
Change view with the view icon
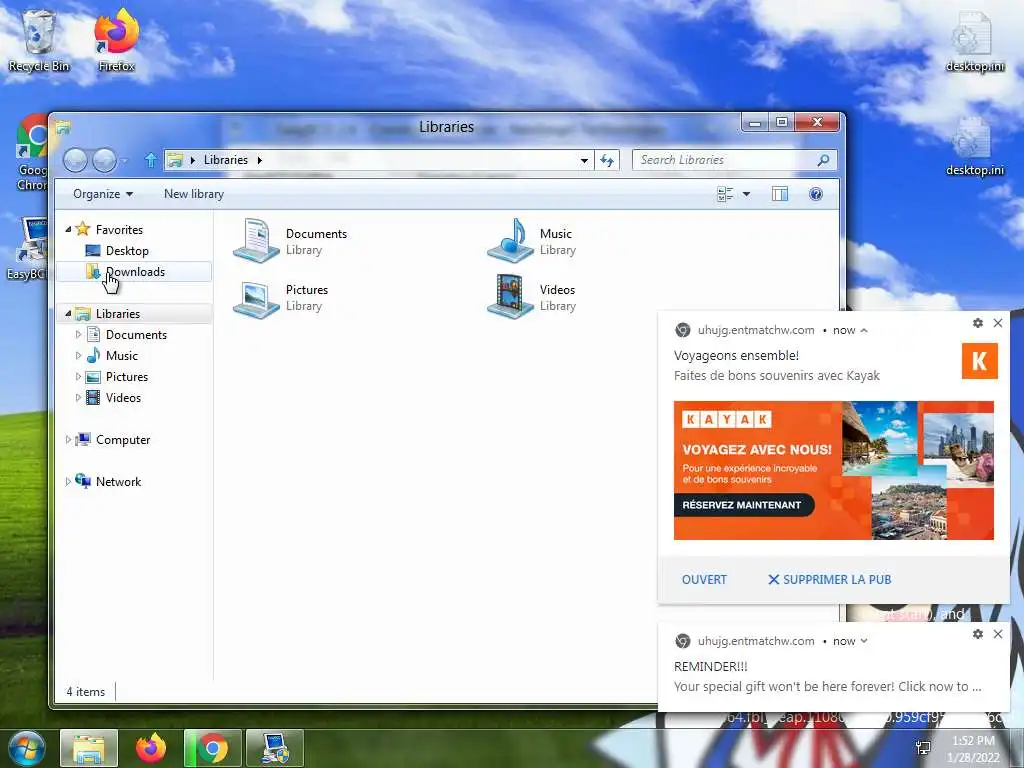725,194
